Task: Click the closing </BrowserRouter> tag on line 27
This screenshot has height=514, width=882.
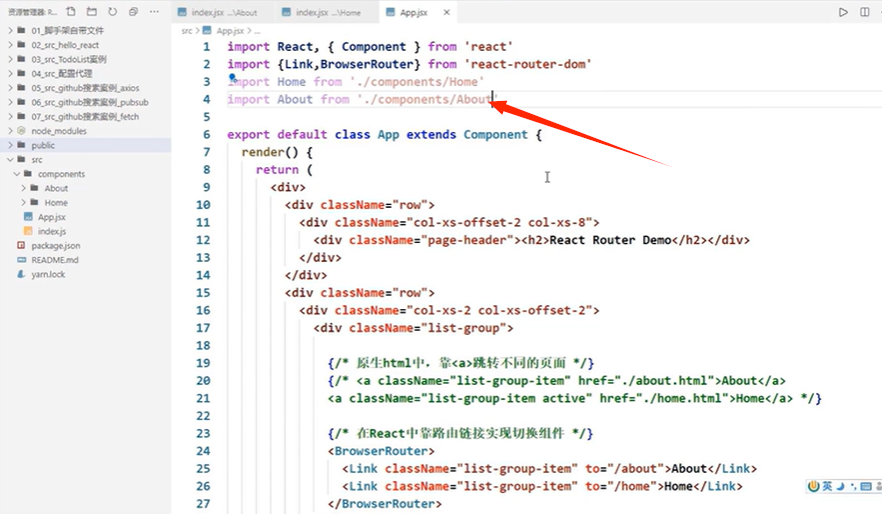Action: coord(385,504)
